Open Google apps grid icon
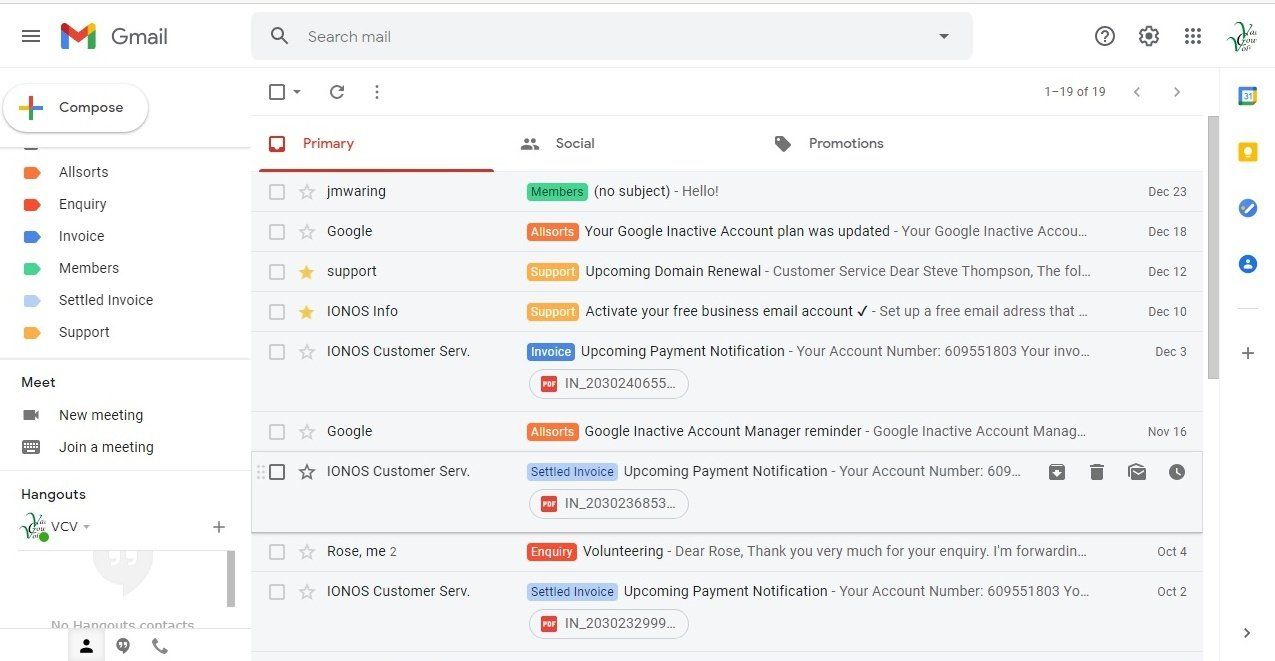Image resolution: width=1275 pixels, height=661 pixels. pos(1192,36)
